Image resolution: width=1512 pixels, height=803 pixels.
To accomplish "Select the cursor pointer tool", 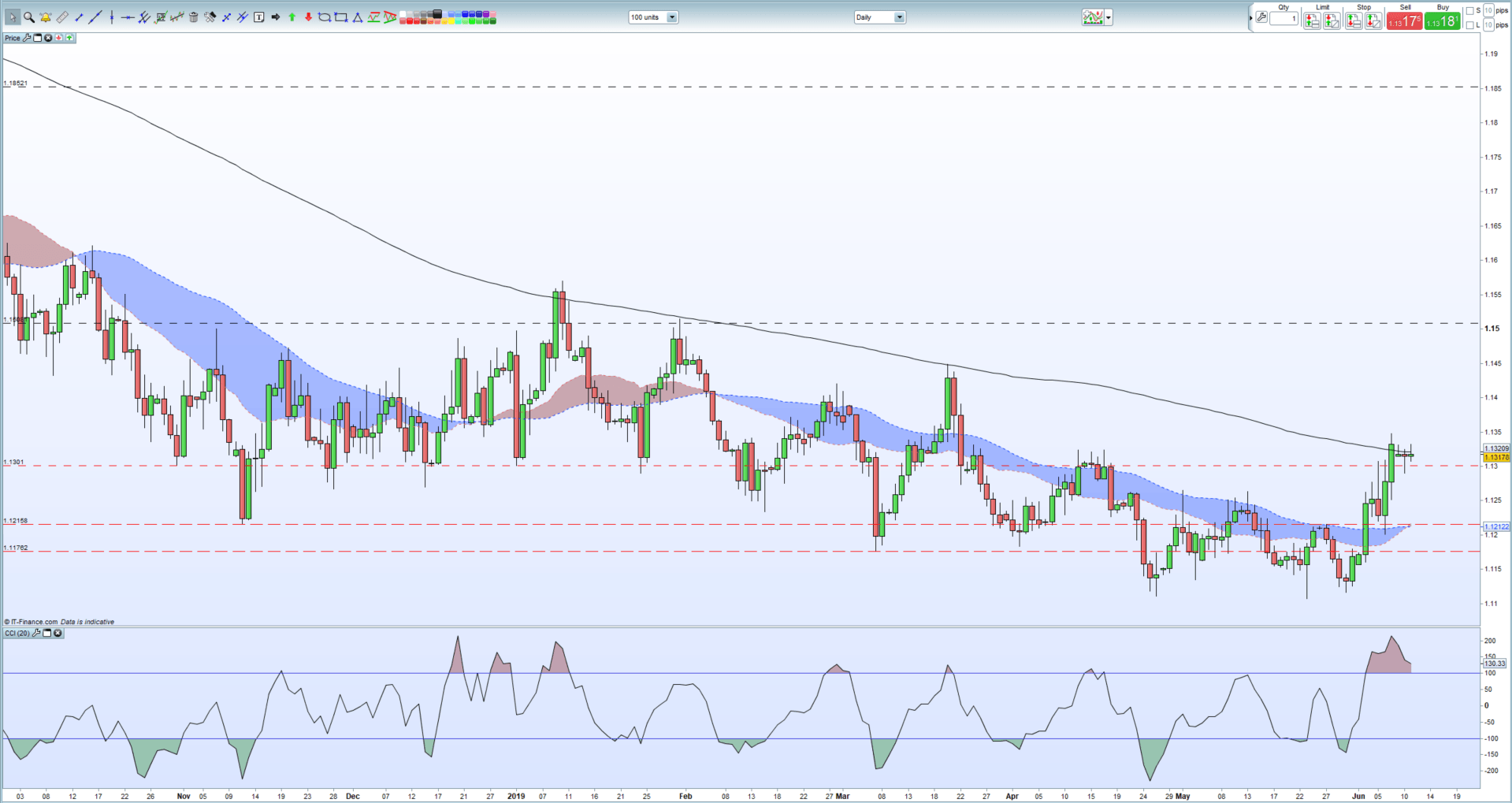I will [x=13, y=17].
